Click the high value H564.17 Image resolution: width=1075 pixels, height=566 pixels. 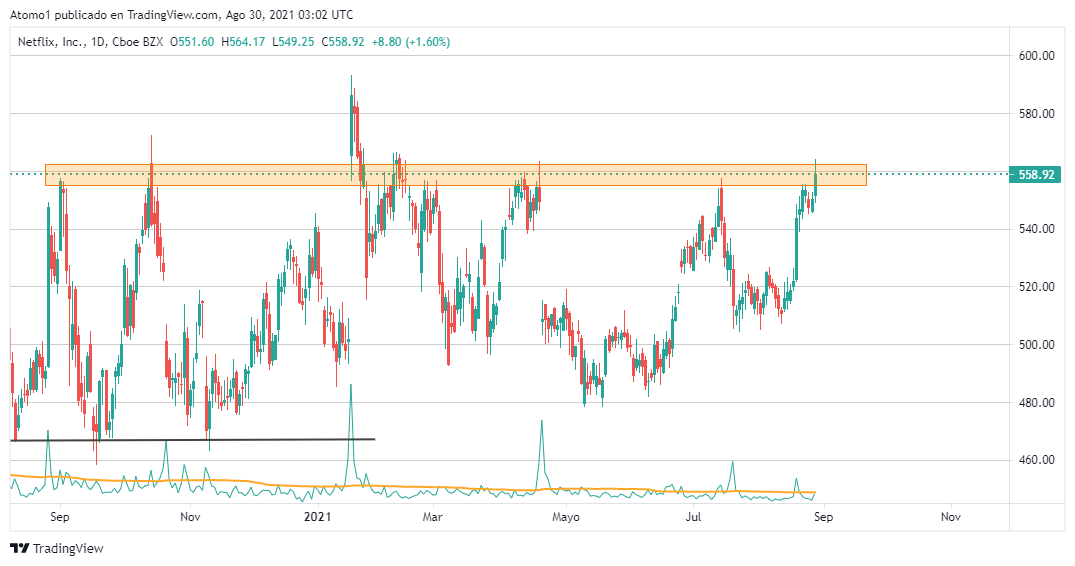(243, 42)
